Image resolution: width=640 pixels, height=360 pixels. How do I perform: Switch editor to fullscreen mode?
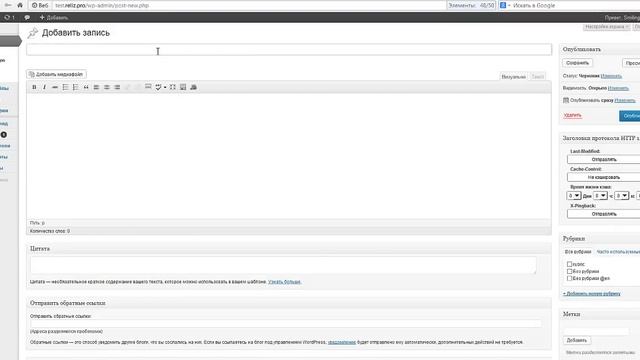pos(173,87)
